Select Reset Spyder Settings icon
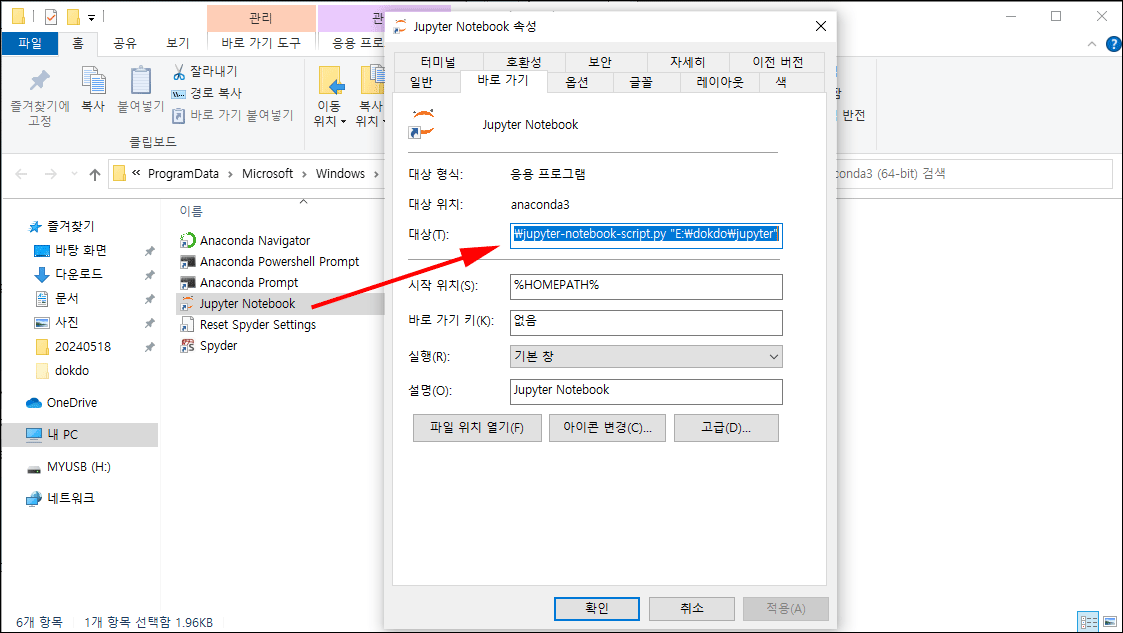Screen dimensions: 1123x633 188,324
